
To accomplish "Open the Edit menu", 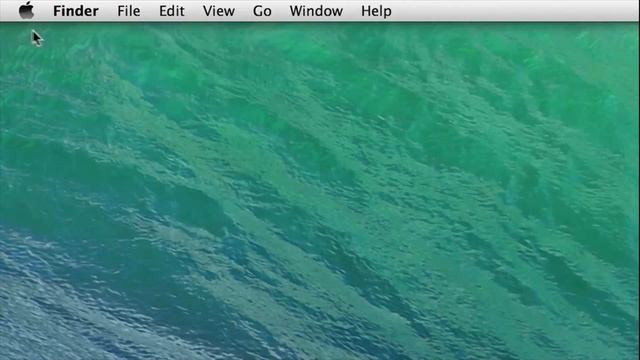I will pyautogui.click(x=171, y=11).
